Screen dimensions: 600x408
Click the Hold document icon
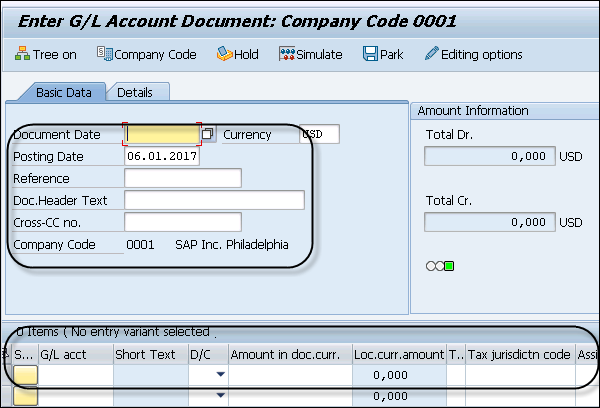click(226, 55)
